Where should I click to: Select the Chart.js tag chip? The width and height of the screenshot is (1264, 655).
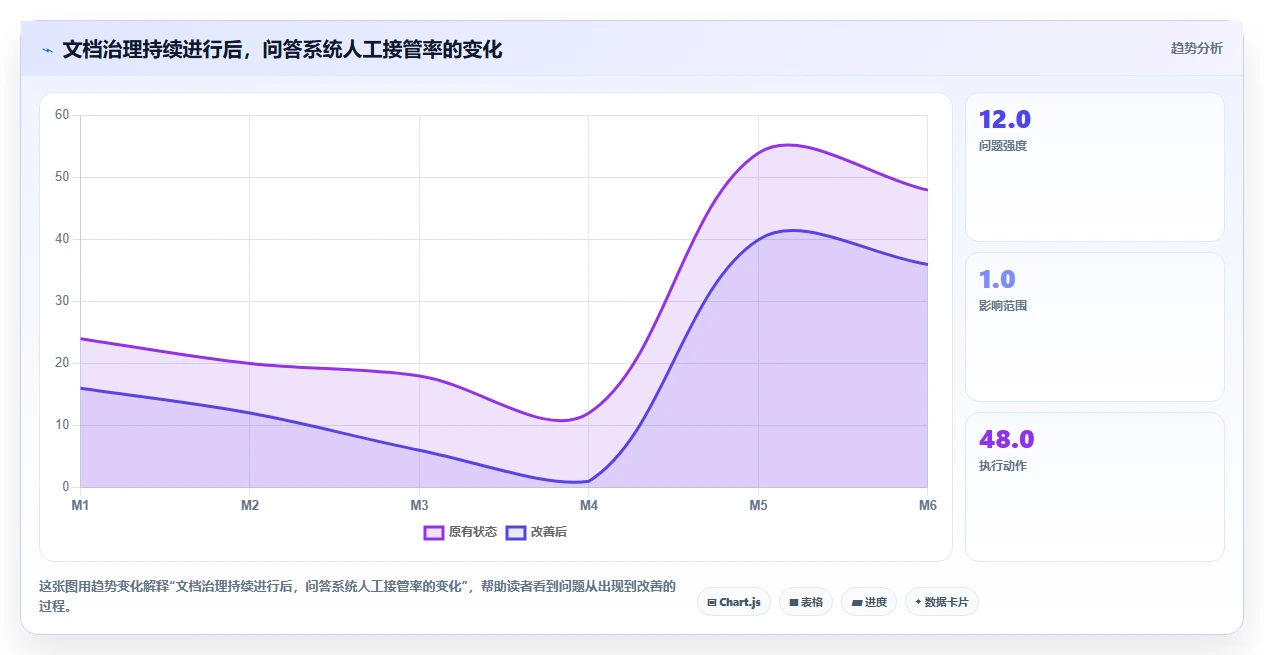pos(734,602)
